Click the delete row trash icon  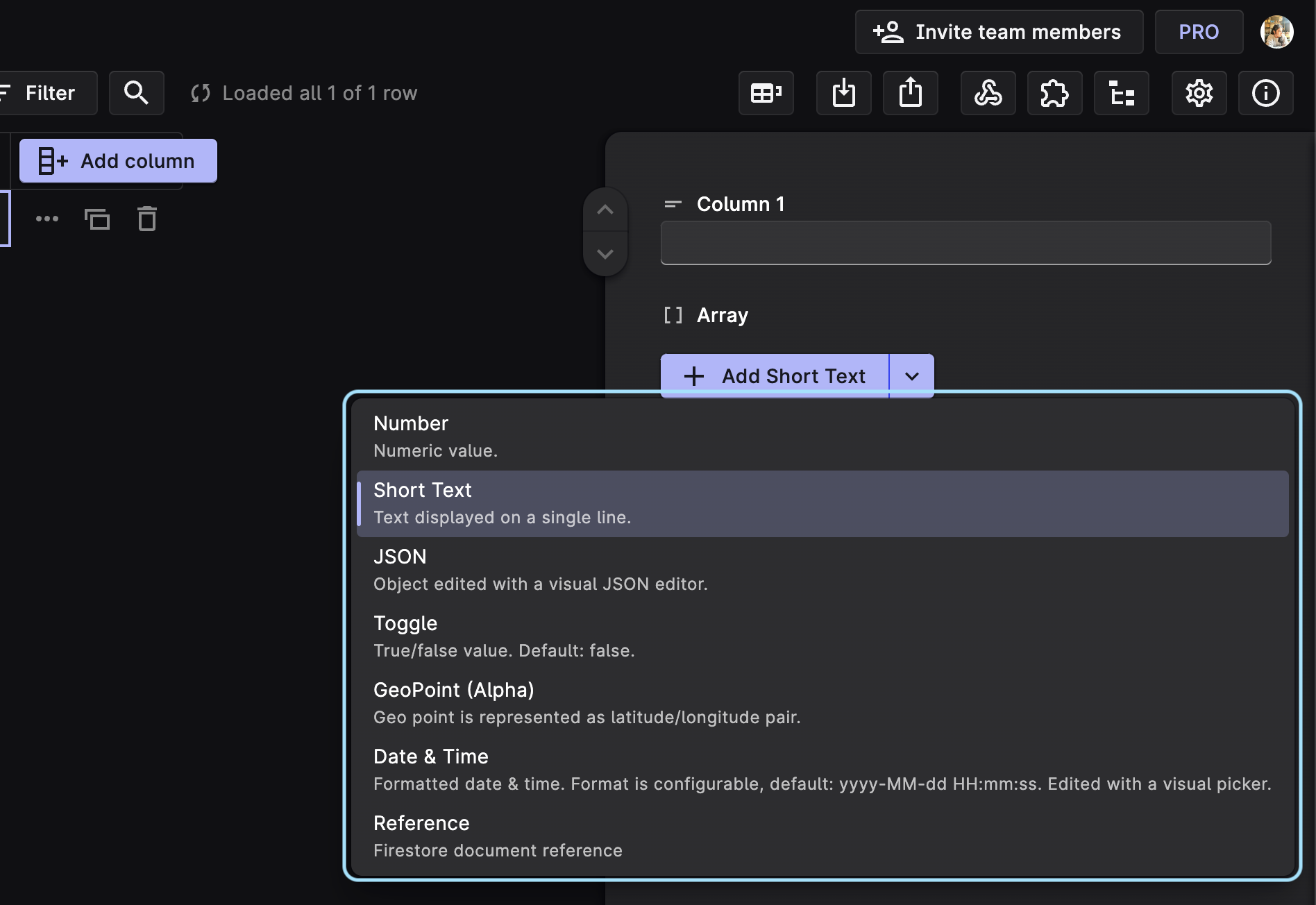pyautogui.click(x=147, y=219)
